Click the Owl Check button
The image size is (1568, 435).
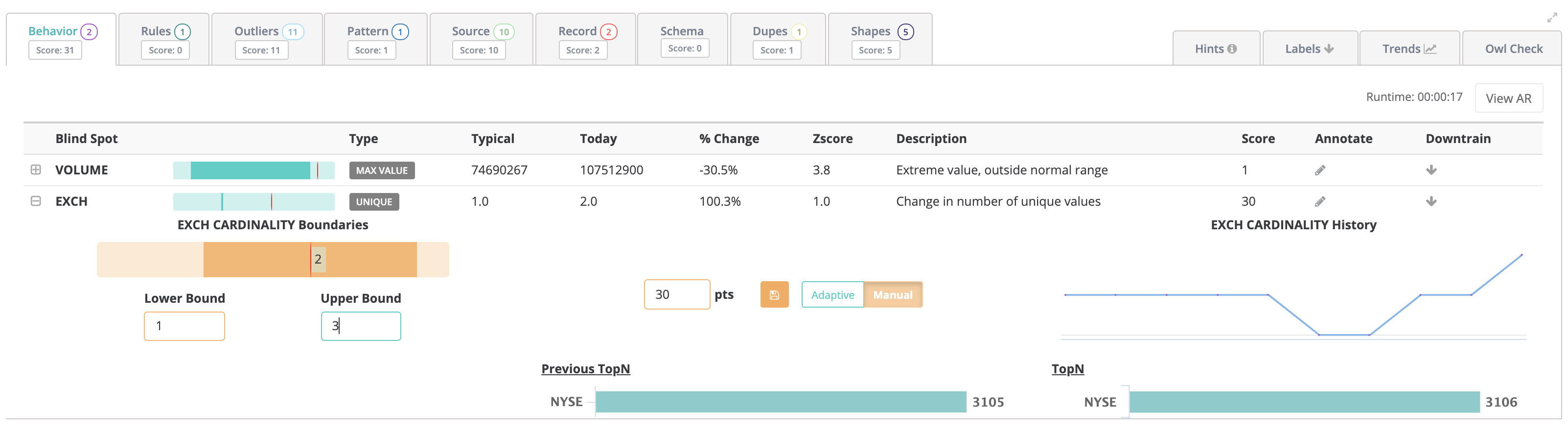[x=1513, y=48]
